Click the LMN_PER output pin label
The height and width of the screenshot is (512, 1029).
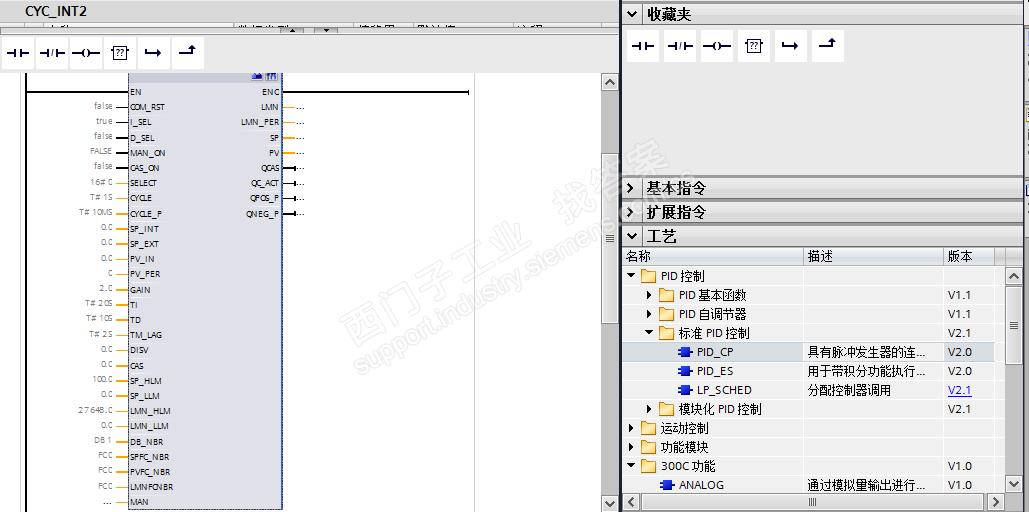[261, 122]
